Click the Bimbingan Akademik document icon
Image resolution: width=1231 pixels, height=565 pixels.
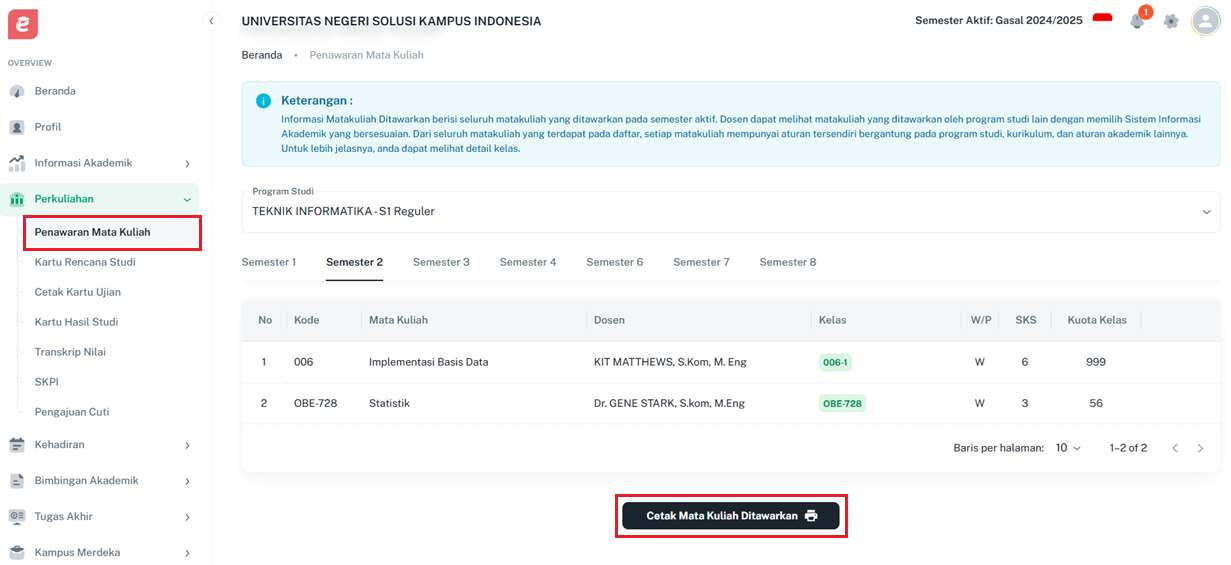click(17, 481)
